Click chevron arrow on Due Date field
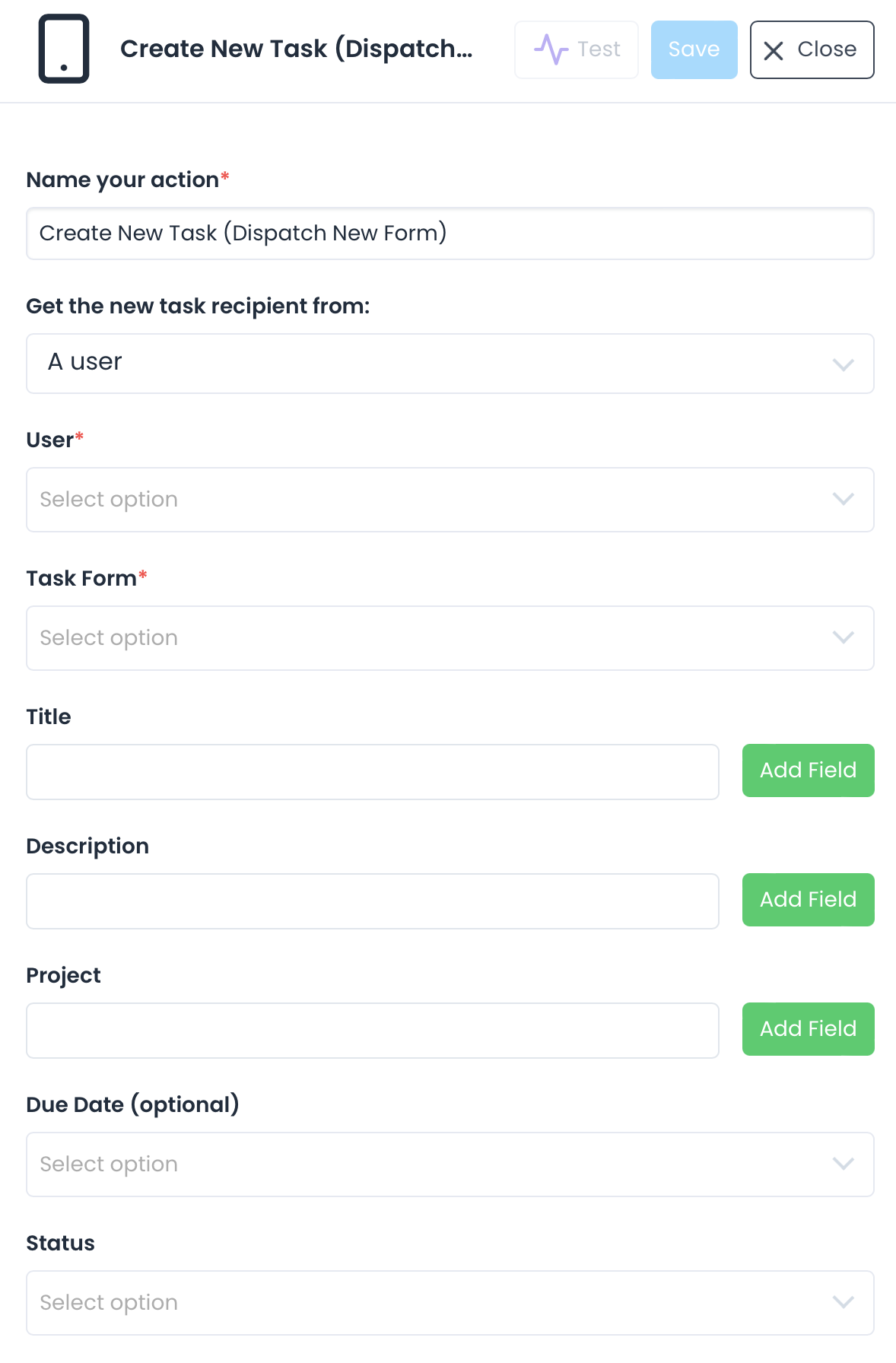 843,1164
